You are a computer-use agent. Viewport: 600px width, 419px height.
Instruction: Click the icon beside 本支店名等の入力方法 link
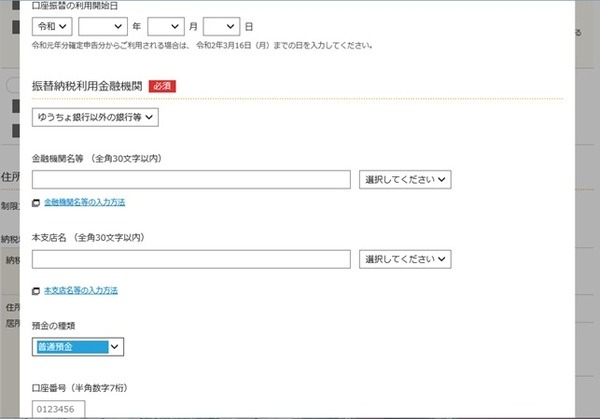pyautogui.click(x=36, y=291)
